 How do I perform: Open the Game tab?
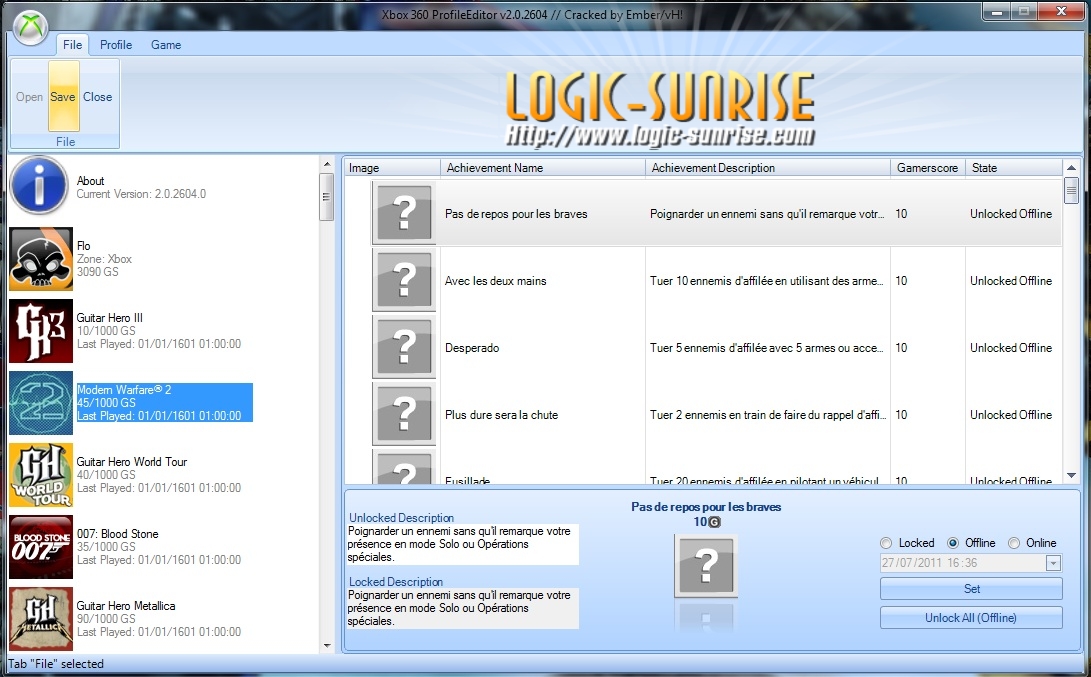pyautogui.click(x=166, y=45)
